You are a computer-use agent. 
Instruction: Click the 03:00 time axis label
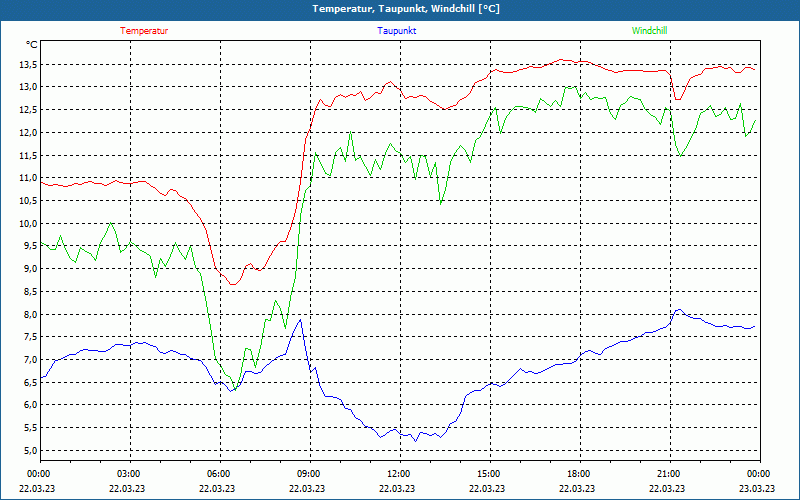coord(127,474)
